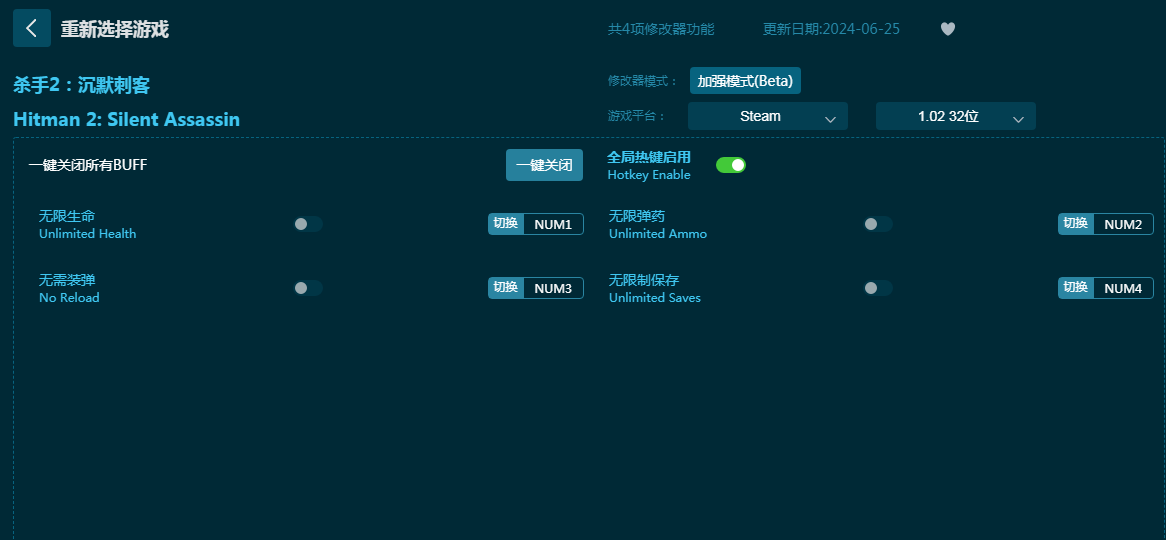This screenshot has width=1166, height=540.
Task: Click 切换 button beside NUM3
Action: click(506, 288)
